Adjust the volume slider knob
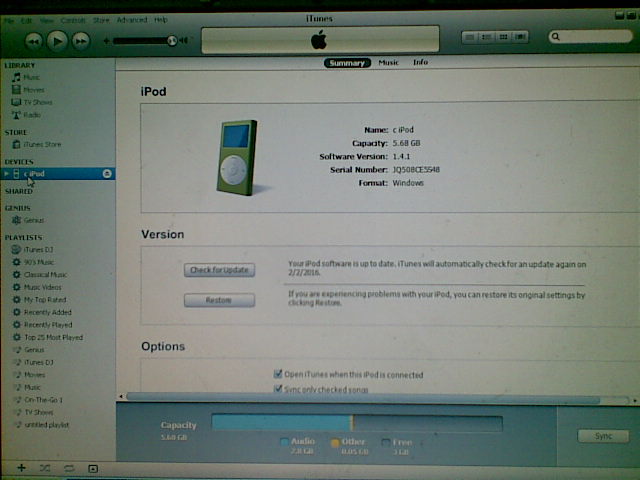 pyautogui.click(x=172, y=40)
